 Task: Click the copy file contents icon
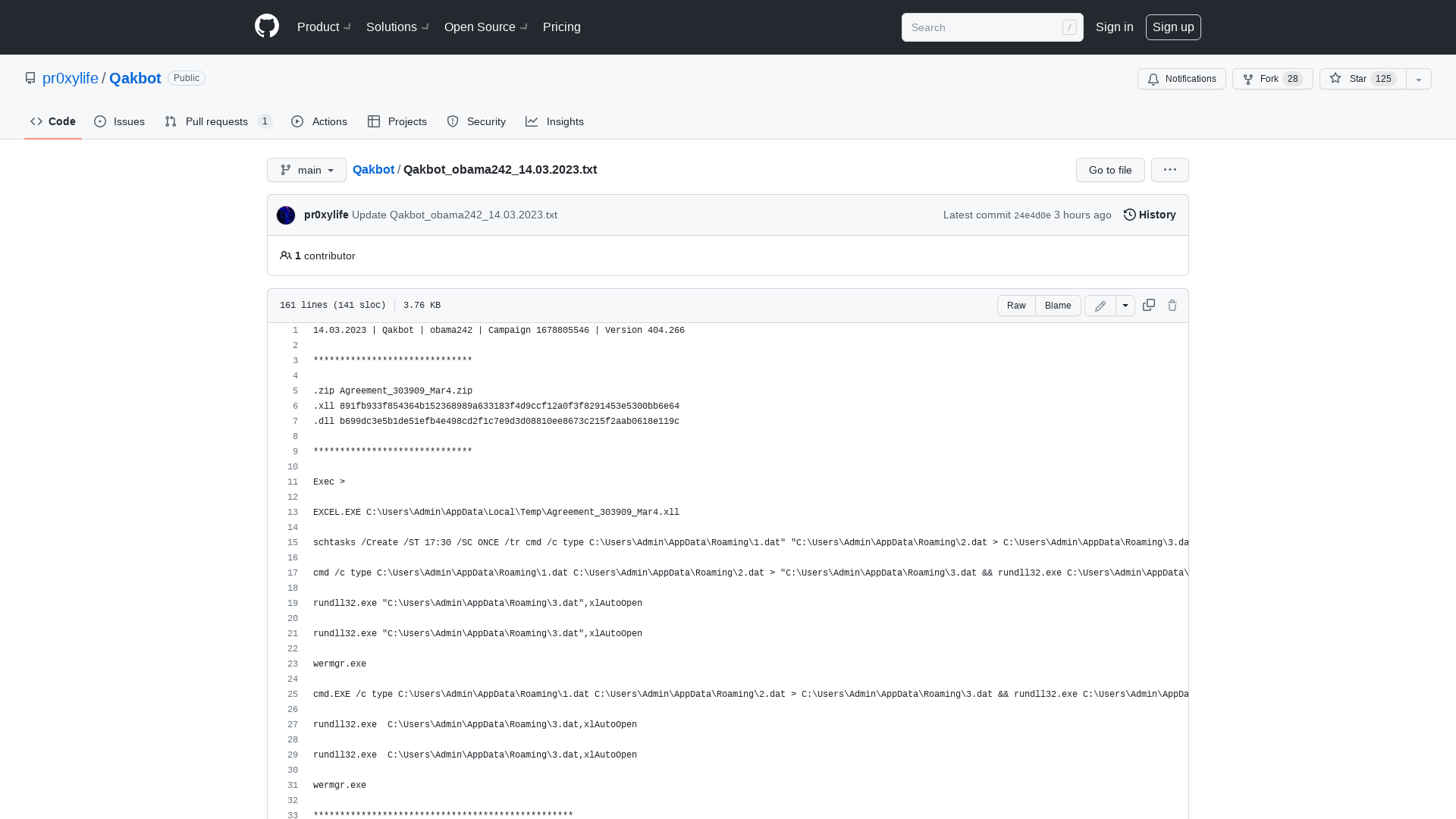[x=1148, y=305]
